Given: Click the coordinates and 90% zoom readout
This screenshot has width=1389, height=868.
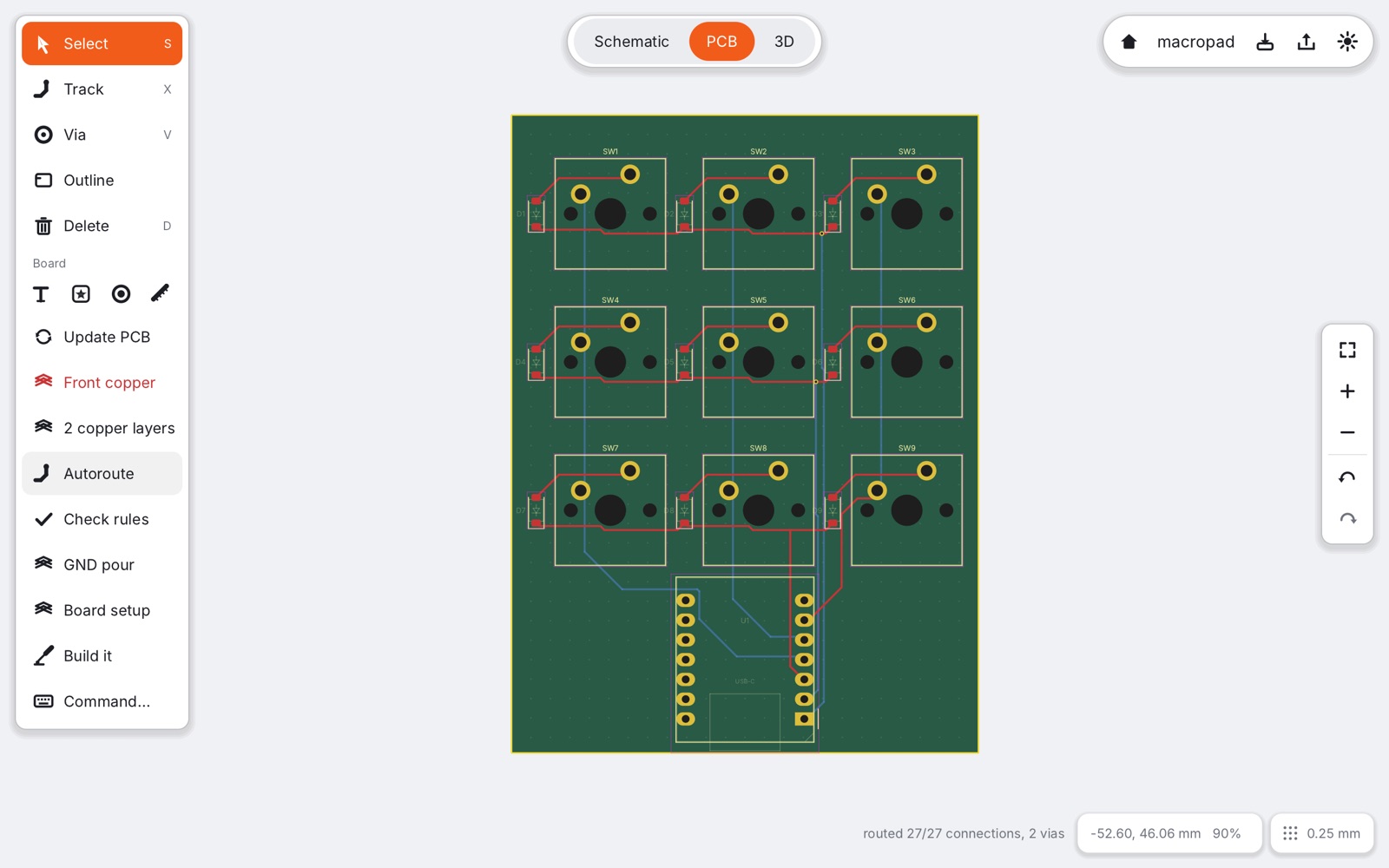Looking at the screenshot, I should click(x=1168, y=833).
